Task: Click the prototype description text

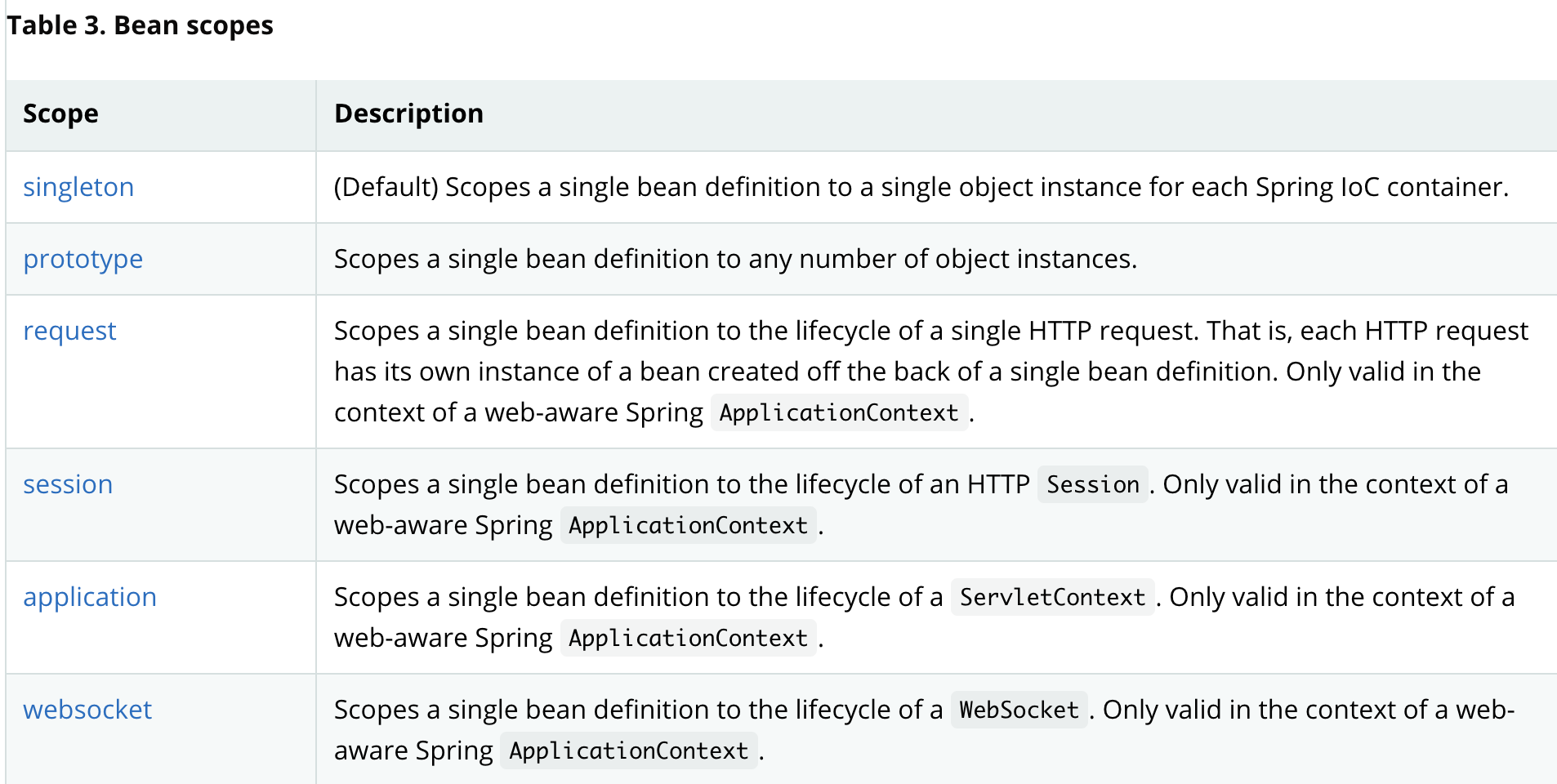Action: (735, 259)
